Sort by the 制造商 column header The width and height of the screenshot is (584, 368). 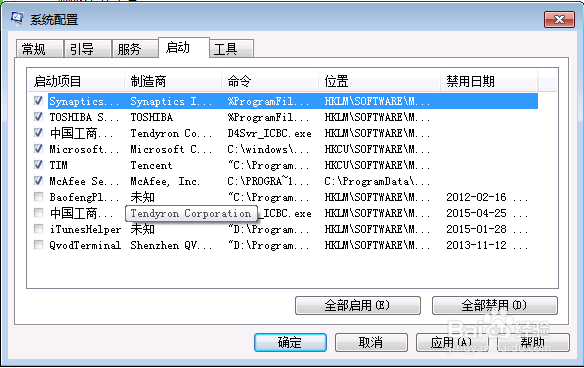[173, 81]
